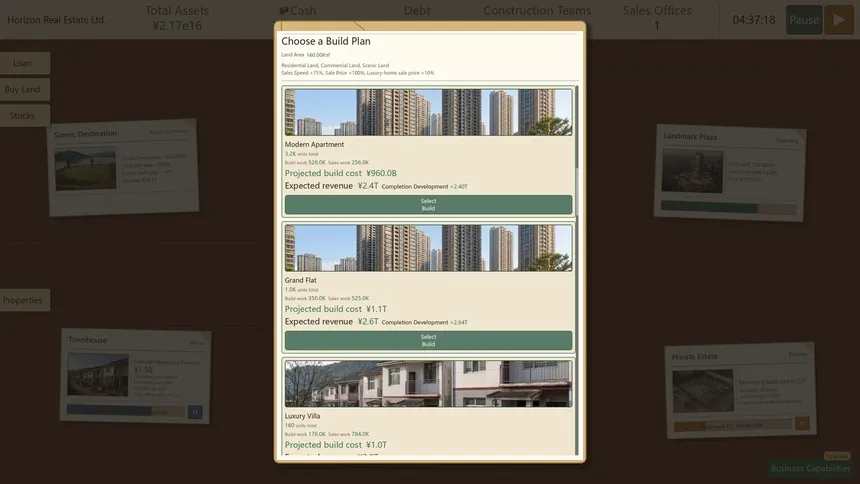Select Build for Modern Apartment

[428, 205]
